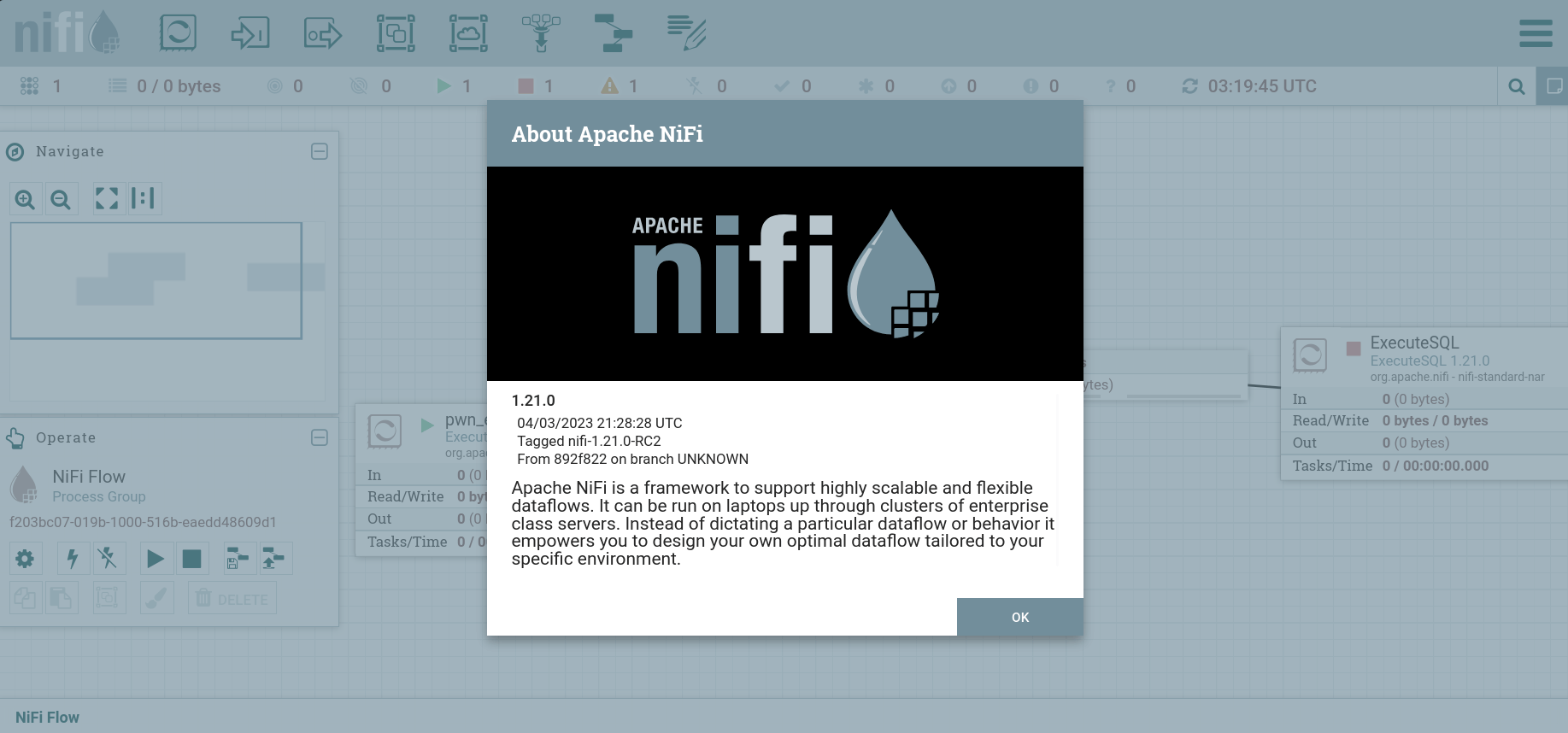Click the invalid components warning icon
The image size is (1568, 733).
(609, 86)
